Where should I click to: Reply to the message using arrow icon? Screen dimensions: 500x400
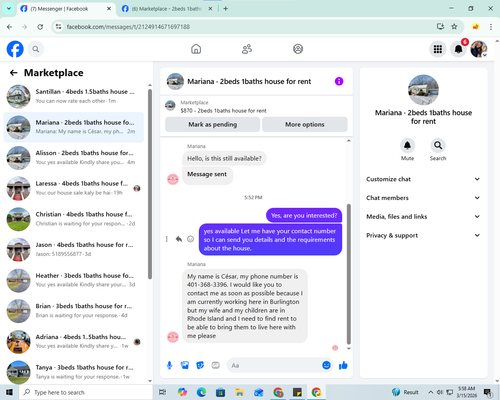coord(179,239)
